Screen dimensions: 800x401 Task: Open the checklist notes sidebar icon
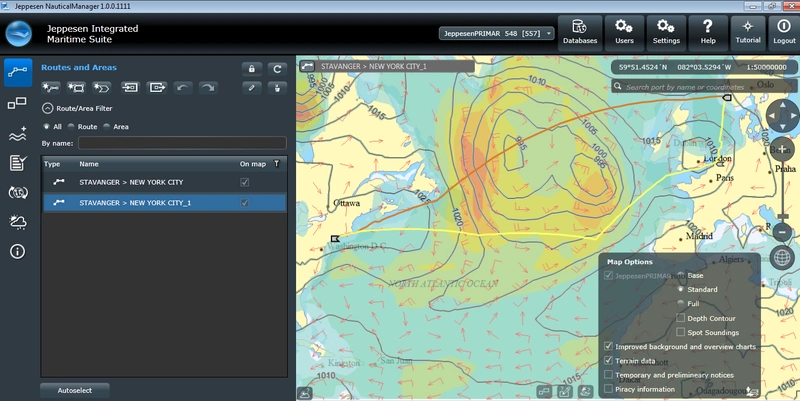pyautogui.click(x=17, y=163)
